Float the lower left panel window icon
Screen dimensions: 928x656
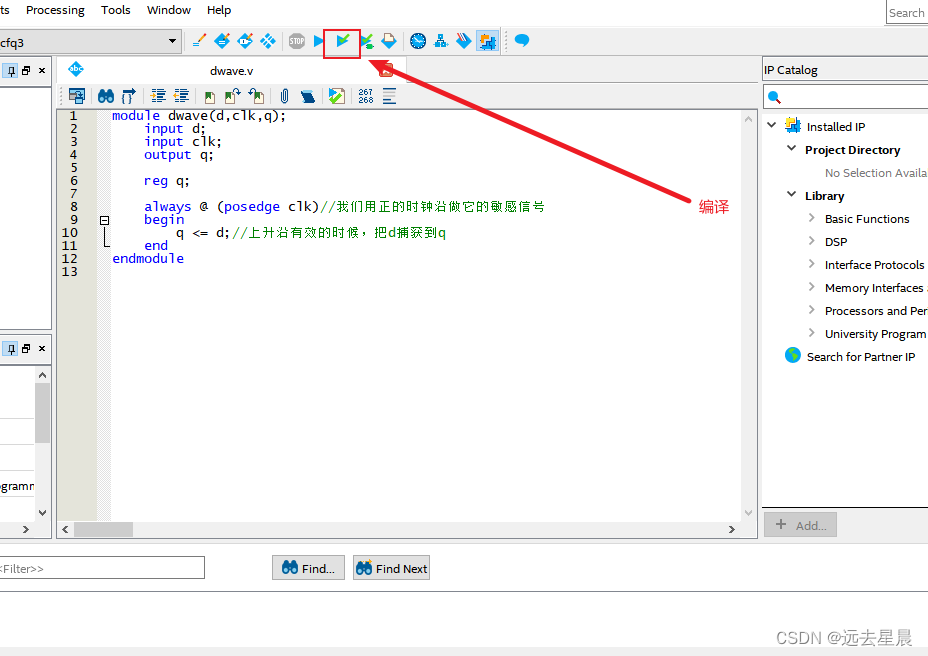pos(26,349)
